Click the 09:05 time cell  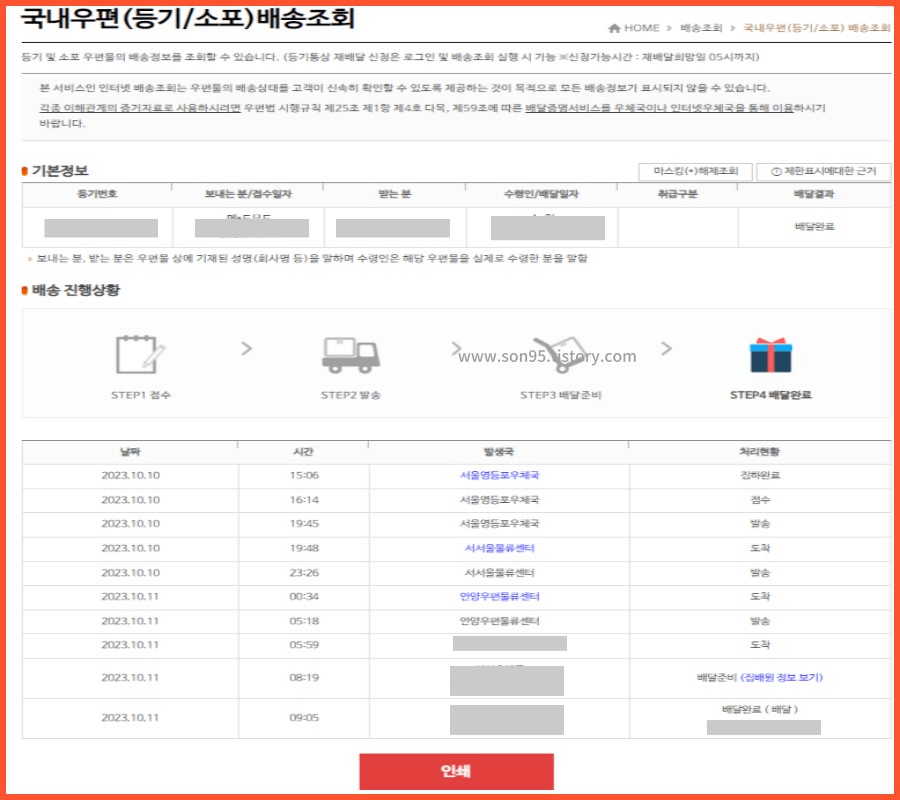point(304,717)
